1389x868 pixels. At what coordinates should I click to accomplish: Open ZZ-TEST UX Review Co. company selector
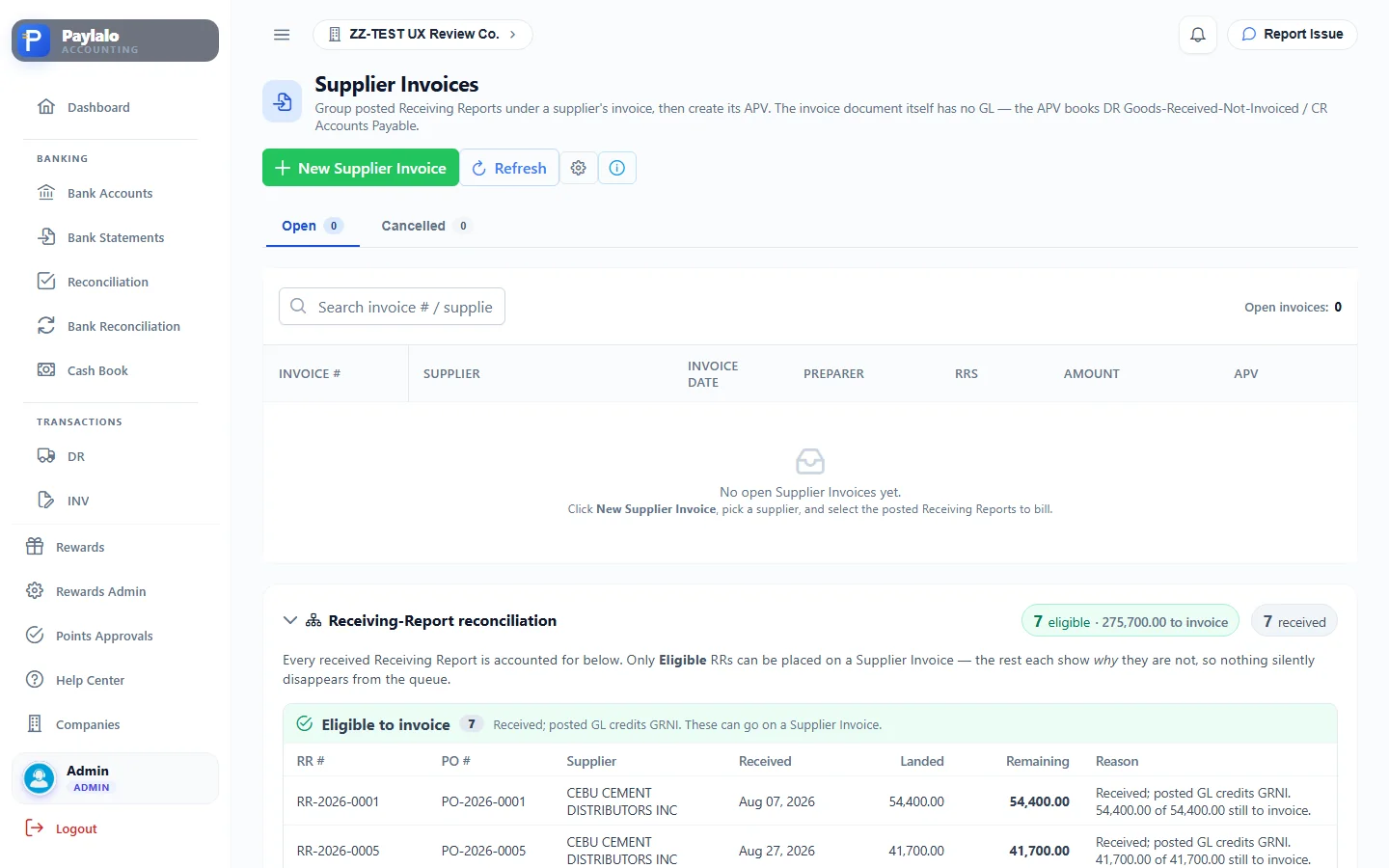[x=422, y=35]
